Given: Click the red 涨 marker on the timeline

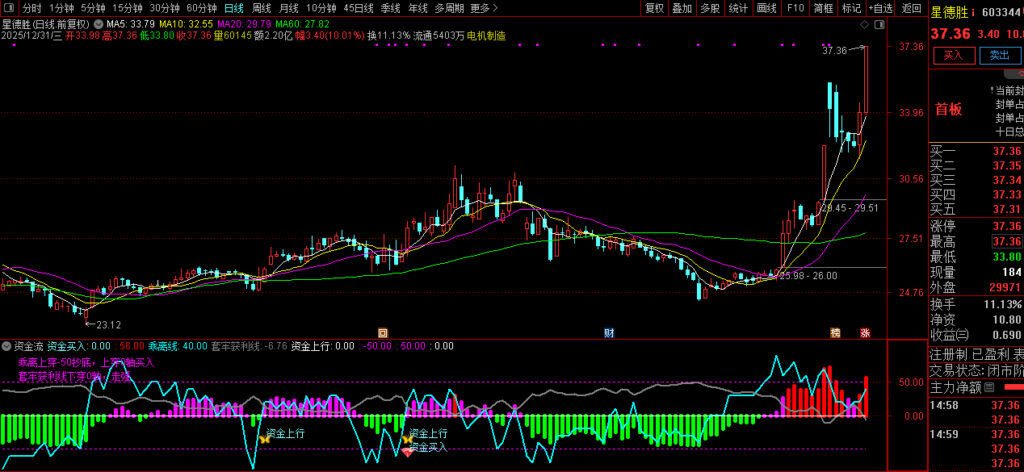Looking at the screenshot, I should (x=864, y=331).
